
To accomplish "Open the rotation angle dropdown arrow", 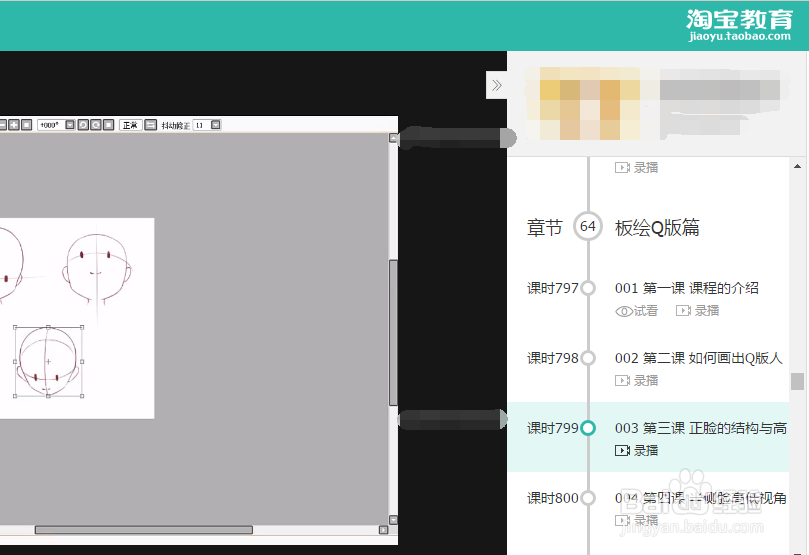I will click(x=70, y=125).
